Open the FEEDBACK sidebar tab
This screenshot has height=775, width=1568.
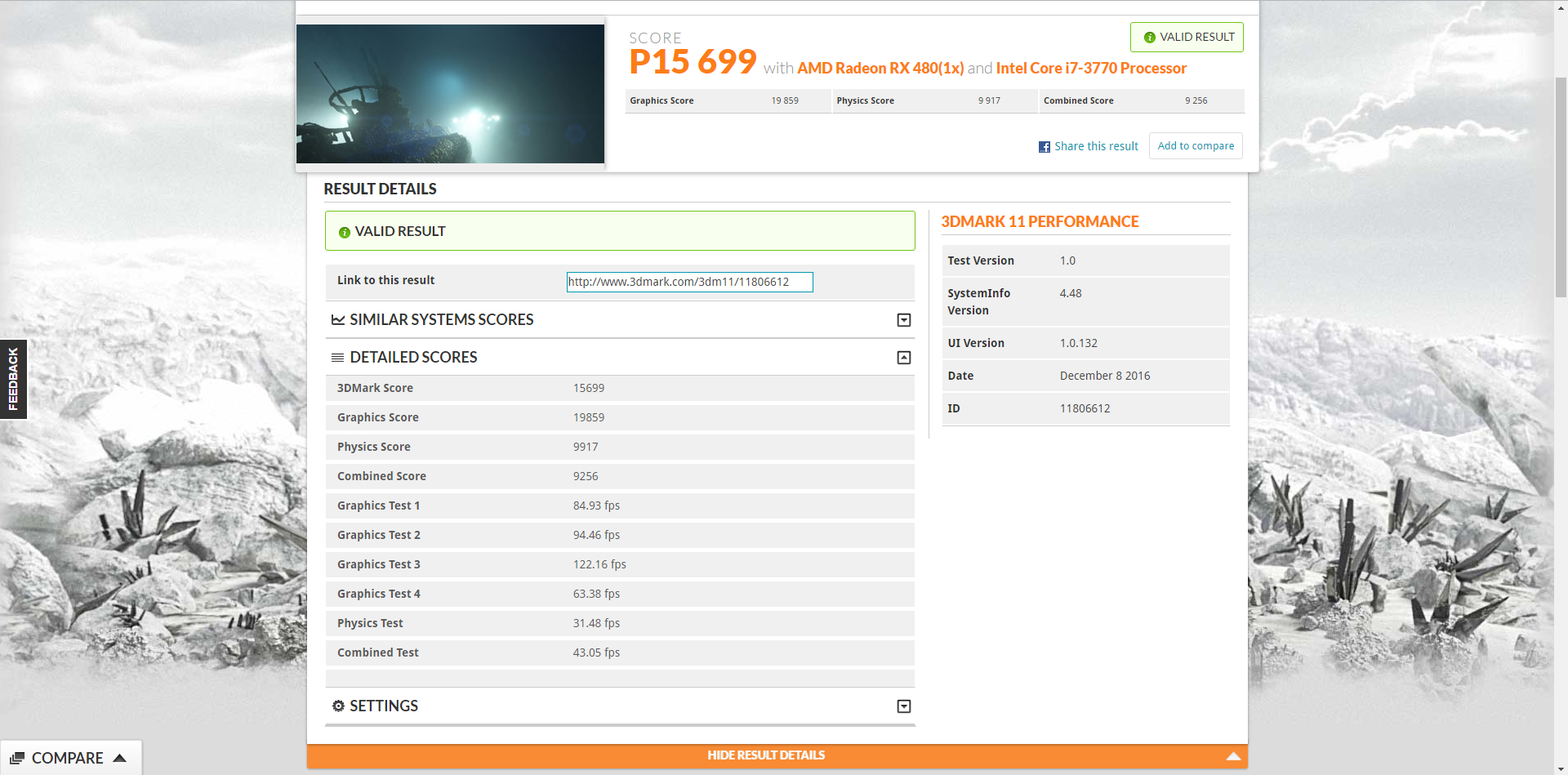click(13, 379)
